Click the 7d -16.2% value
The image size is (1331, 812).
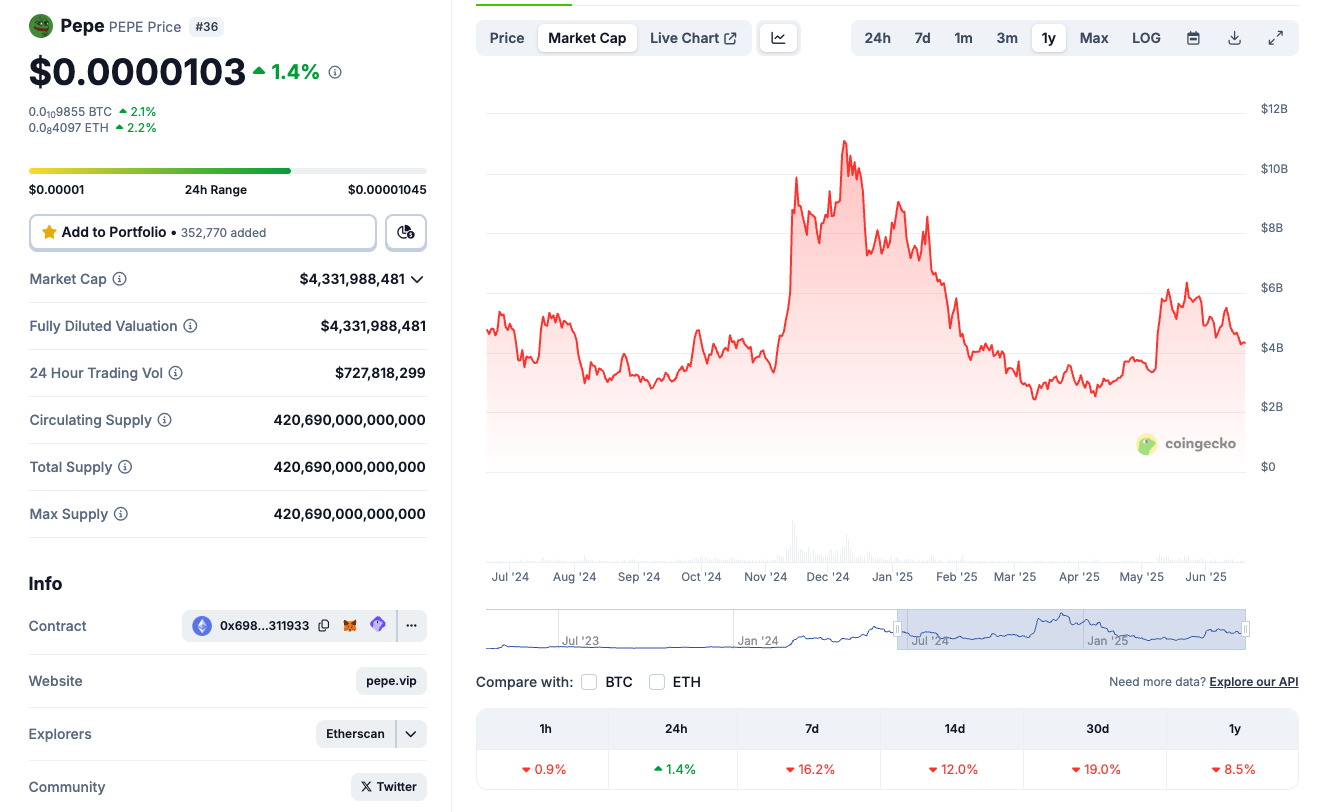[811, 769]
